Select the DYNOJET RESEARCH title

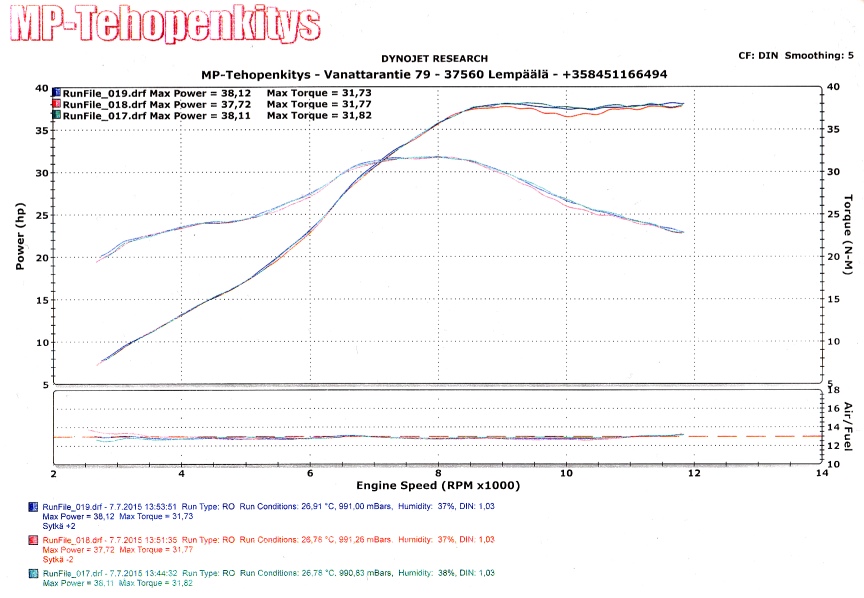(433, 60)
